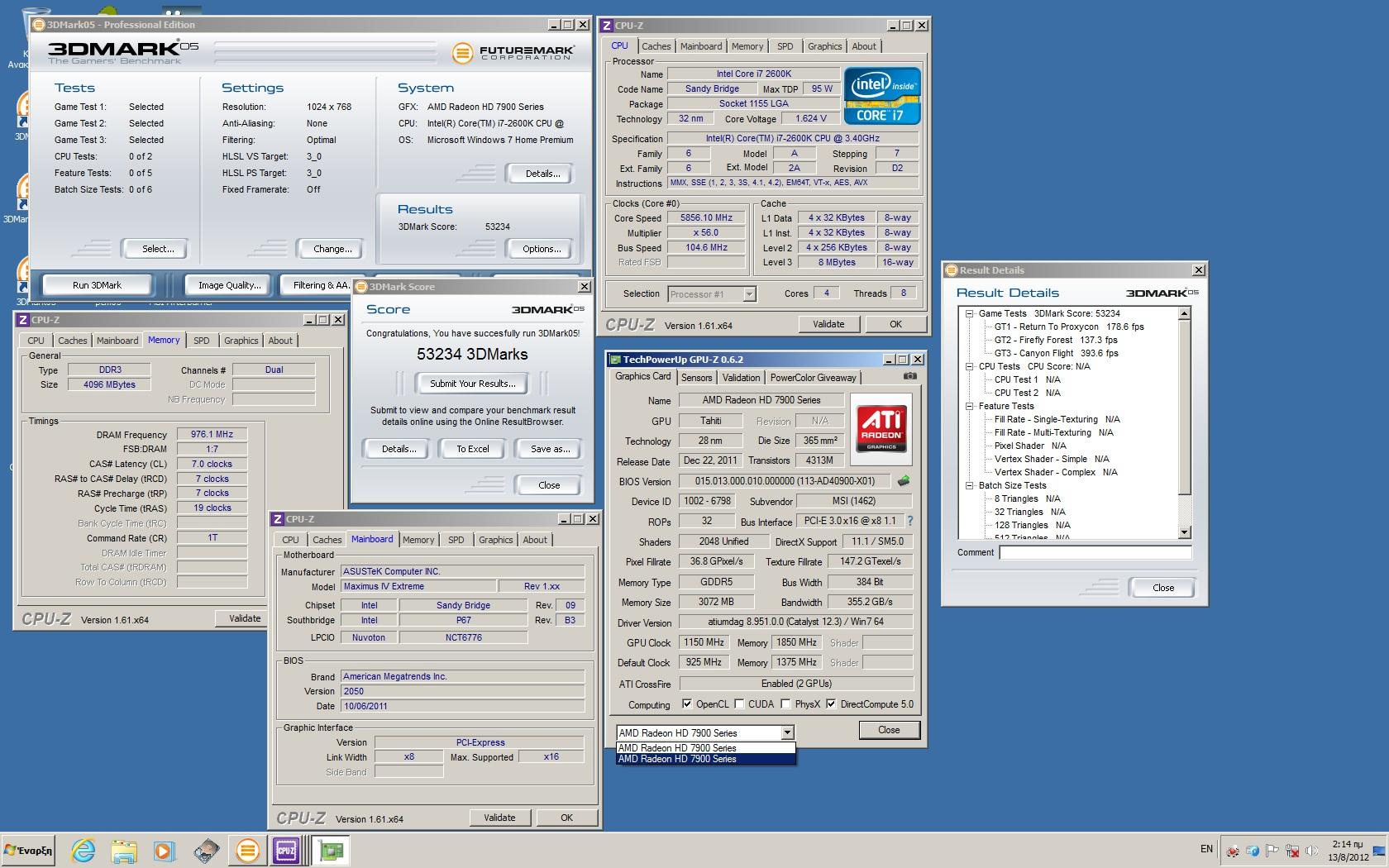Open the Caches tab in the top-right CPU-Z window

[656, 46]
